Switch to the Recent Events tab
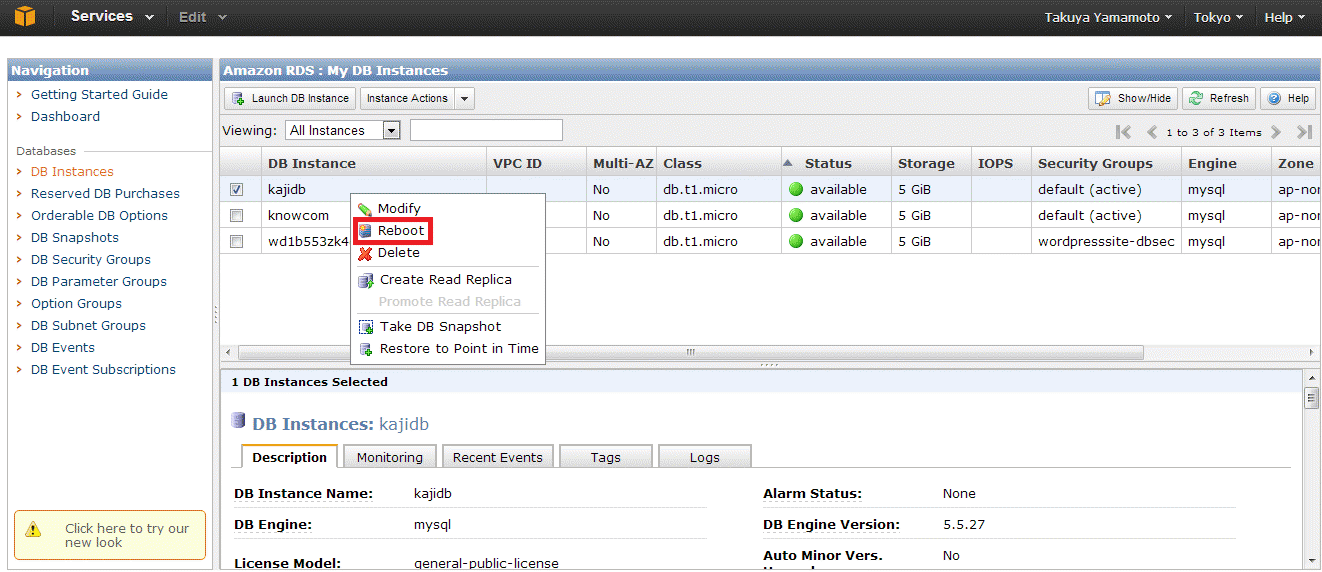The height and width of the screenshot is (572, 1322). [x=497, y=457]
